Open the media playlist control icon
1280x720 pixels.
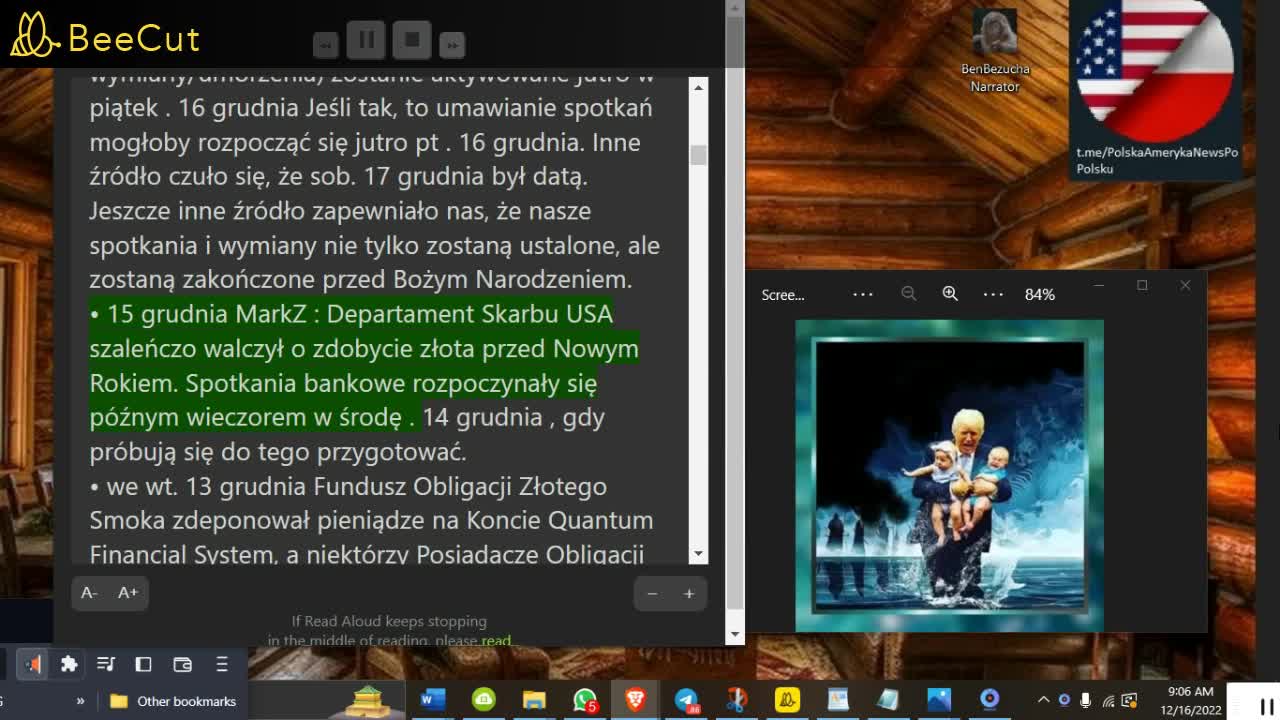pyautogui.click(x=106, y=664)
